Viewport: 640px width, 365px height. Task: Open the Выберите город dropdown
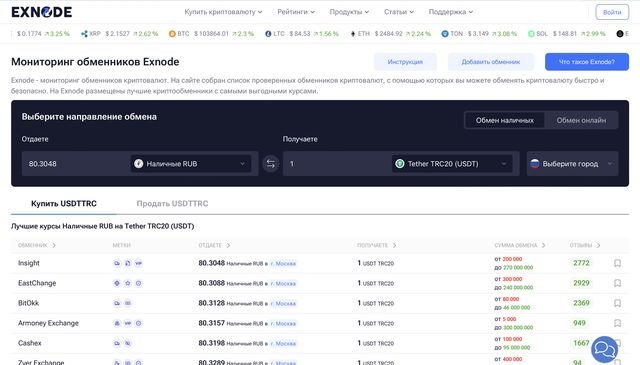click(x=572, y=164)
